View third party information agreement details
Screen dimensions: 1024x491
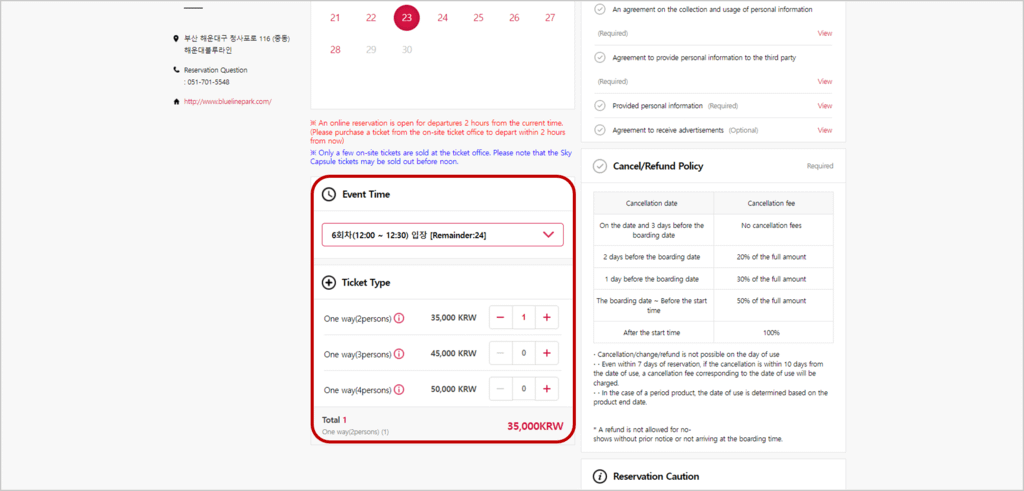coord(825,82)
